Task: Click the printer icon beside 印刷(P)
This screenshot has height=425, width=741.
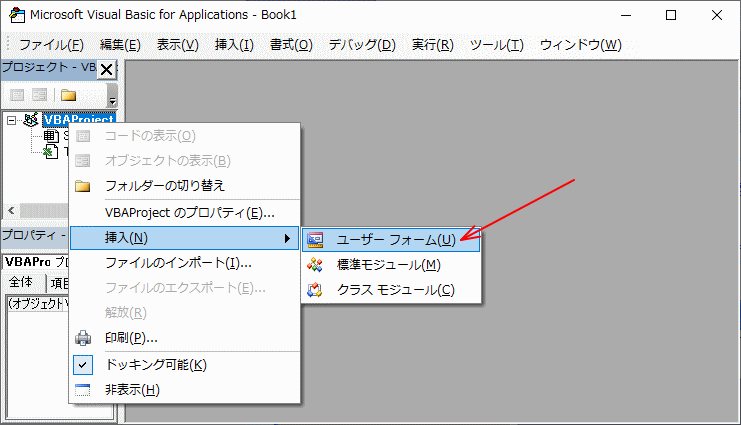Action: click(x=83, y=338)
